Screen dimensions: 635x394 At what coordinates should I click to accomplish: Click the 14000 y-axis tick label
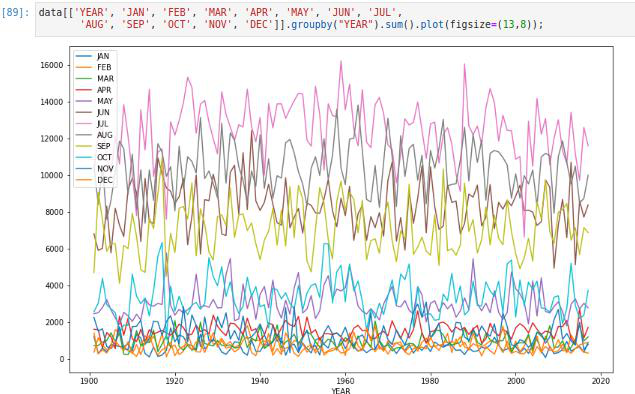(x=52, y=102)
